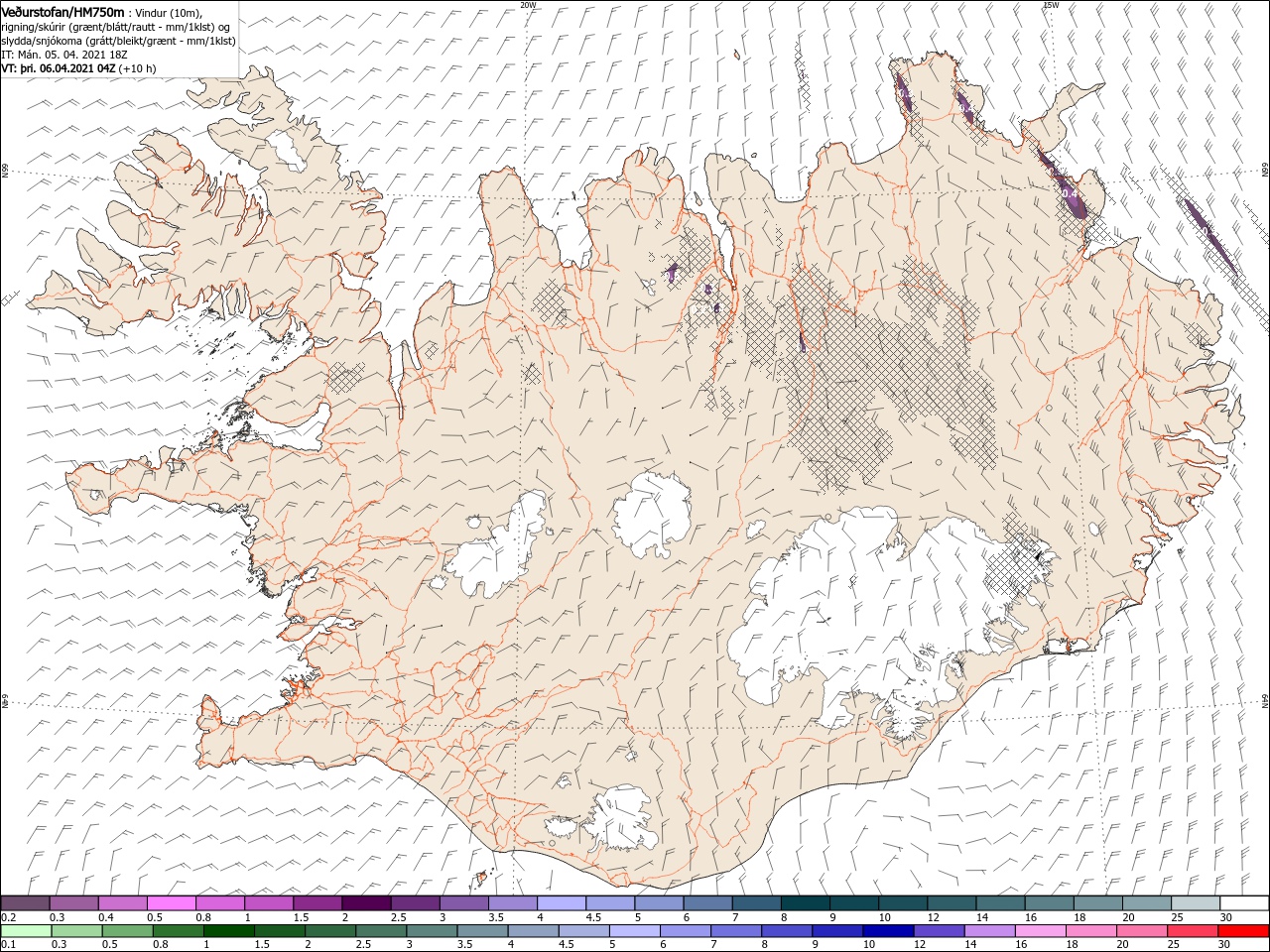Pick the top-row dark teal swatch labeled 9
The height and width of the screenshot is (952, 1270).
(854, 902)
